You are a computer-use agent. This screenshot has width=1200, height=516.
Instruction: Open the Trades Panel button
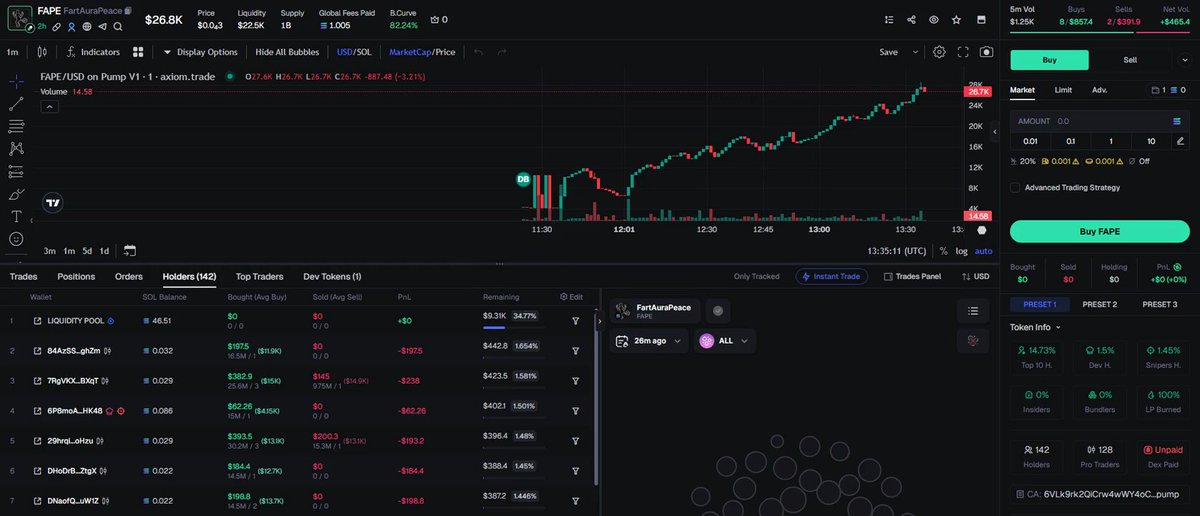(x=911, y=276)
